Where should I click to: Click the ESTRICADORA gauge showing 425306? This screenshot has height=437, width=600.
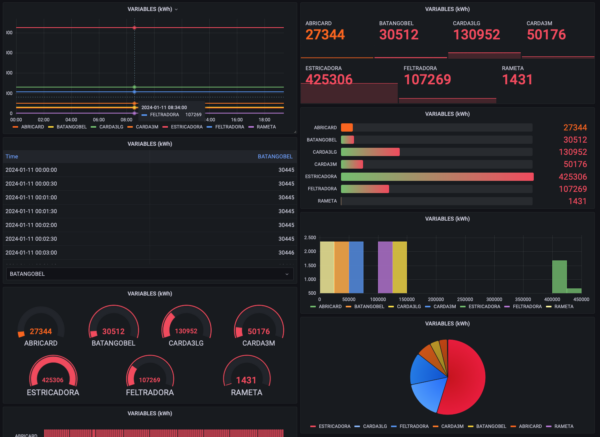(44, 379)
